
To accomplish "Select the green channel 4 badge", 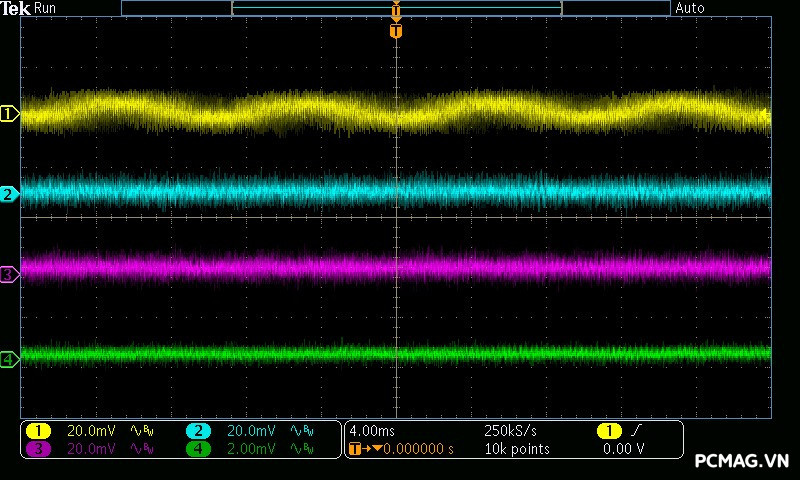I will [x=198, y=449].
